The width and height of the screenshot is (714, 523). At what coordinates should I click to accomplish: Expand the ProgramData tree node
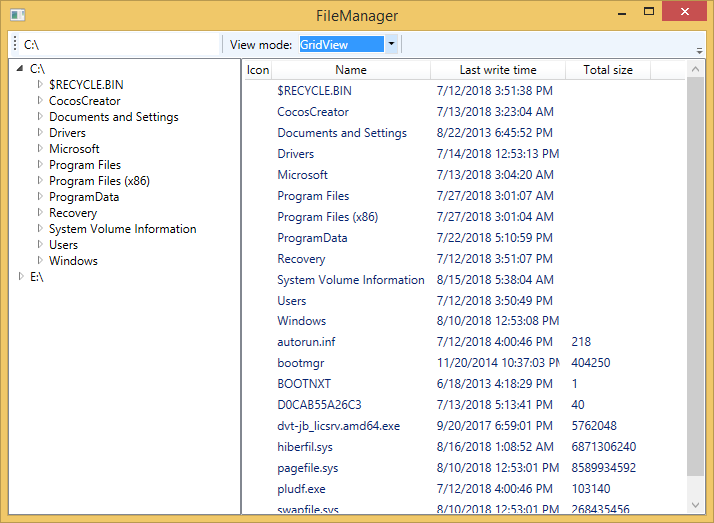click(x=40, y=196)
